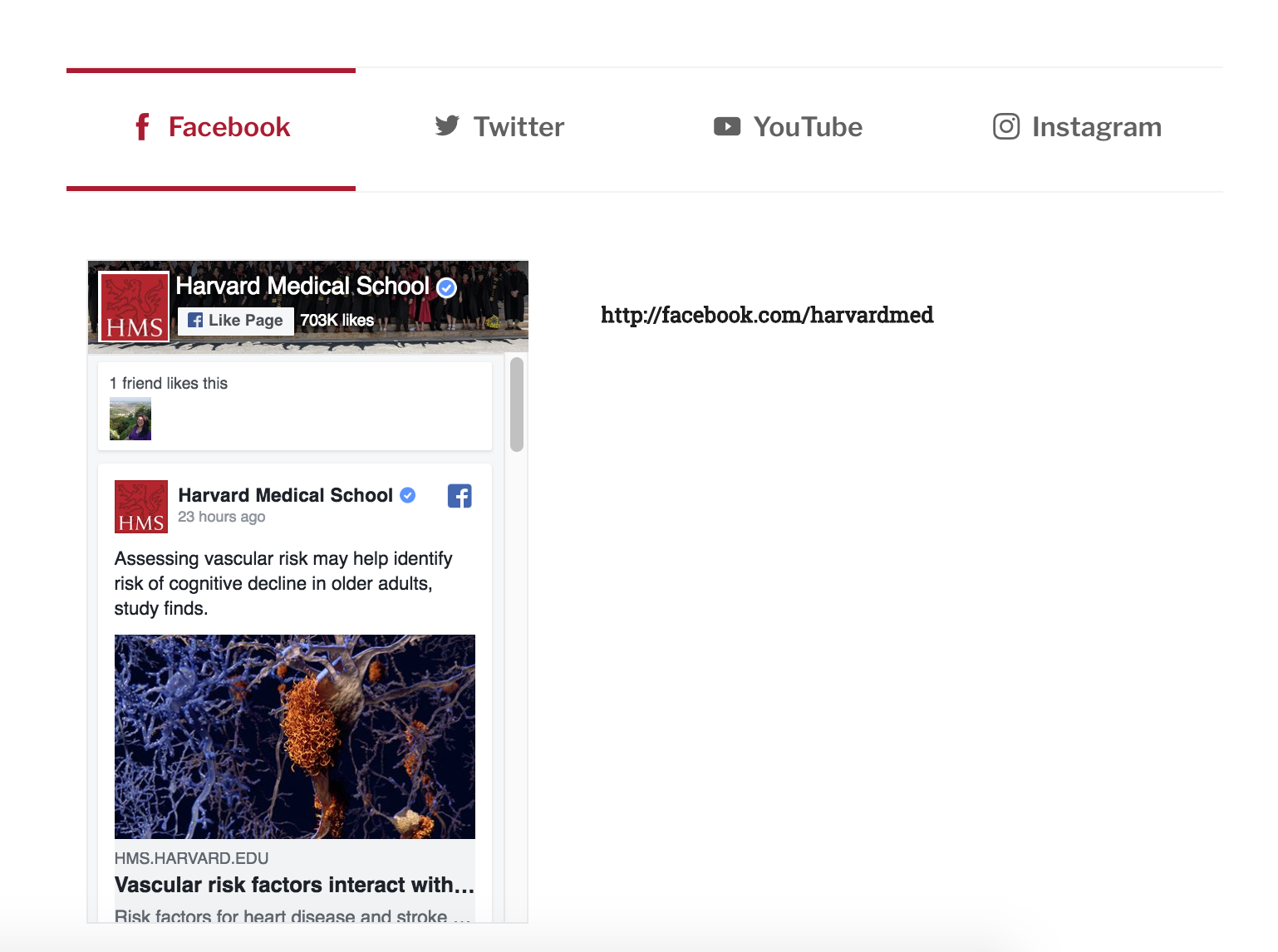
Task: Select the Facebook tab
Action: click(x=211, y=128)
